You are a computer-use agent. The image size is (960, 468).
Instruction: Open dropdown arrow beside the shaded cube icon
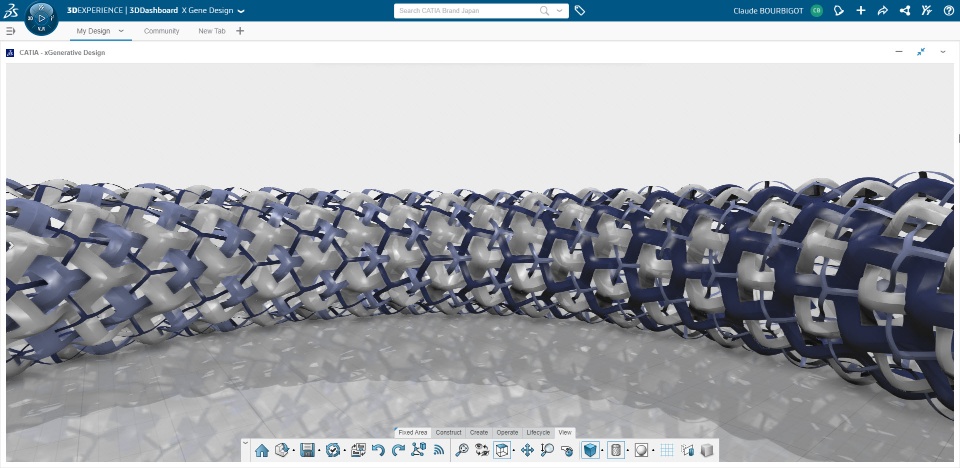pos(602,451)
